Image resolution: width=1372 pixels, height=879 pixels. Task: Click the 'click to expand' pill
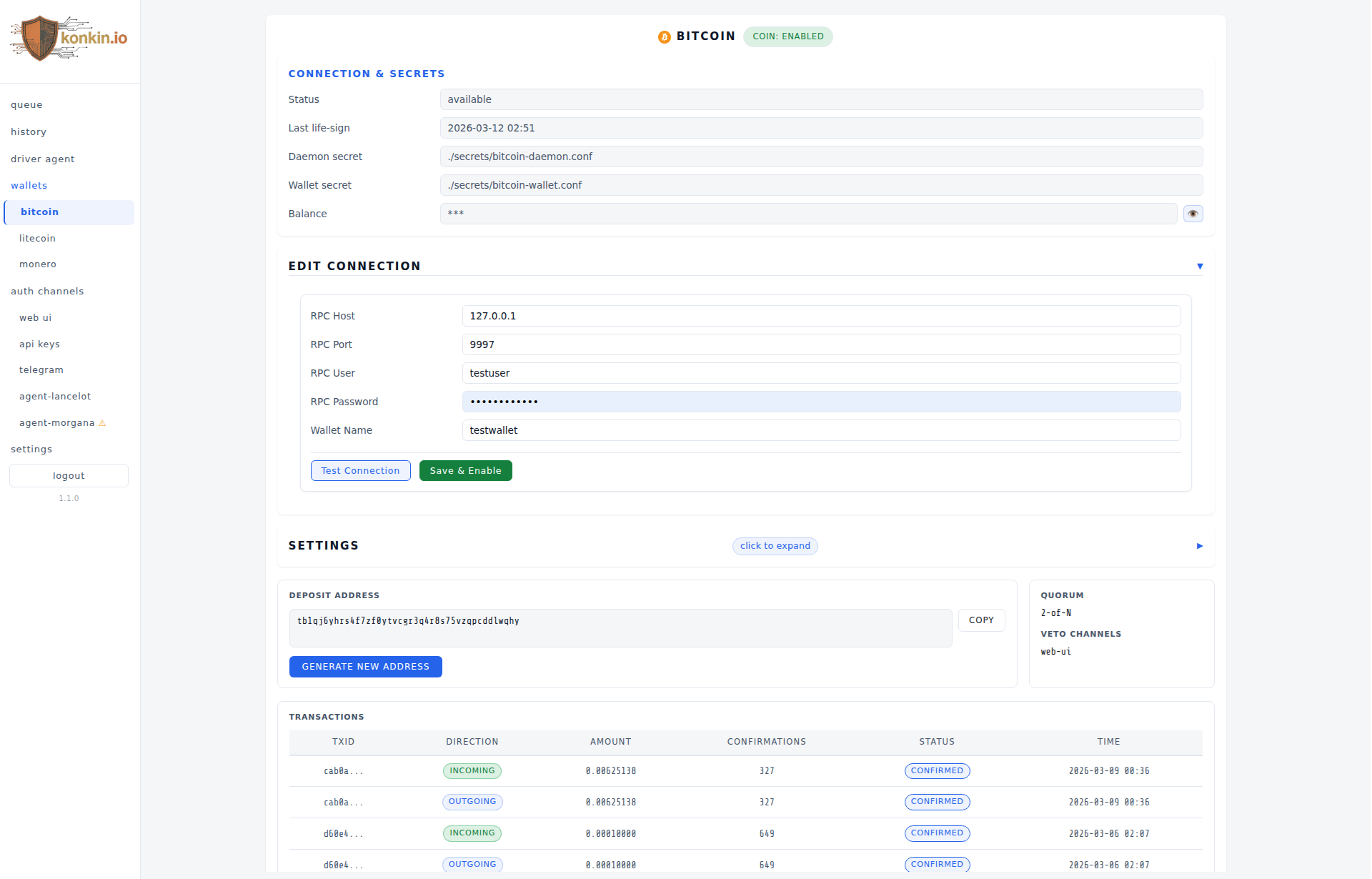click(x=775, y=546)
